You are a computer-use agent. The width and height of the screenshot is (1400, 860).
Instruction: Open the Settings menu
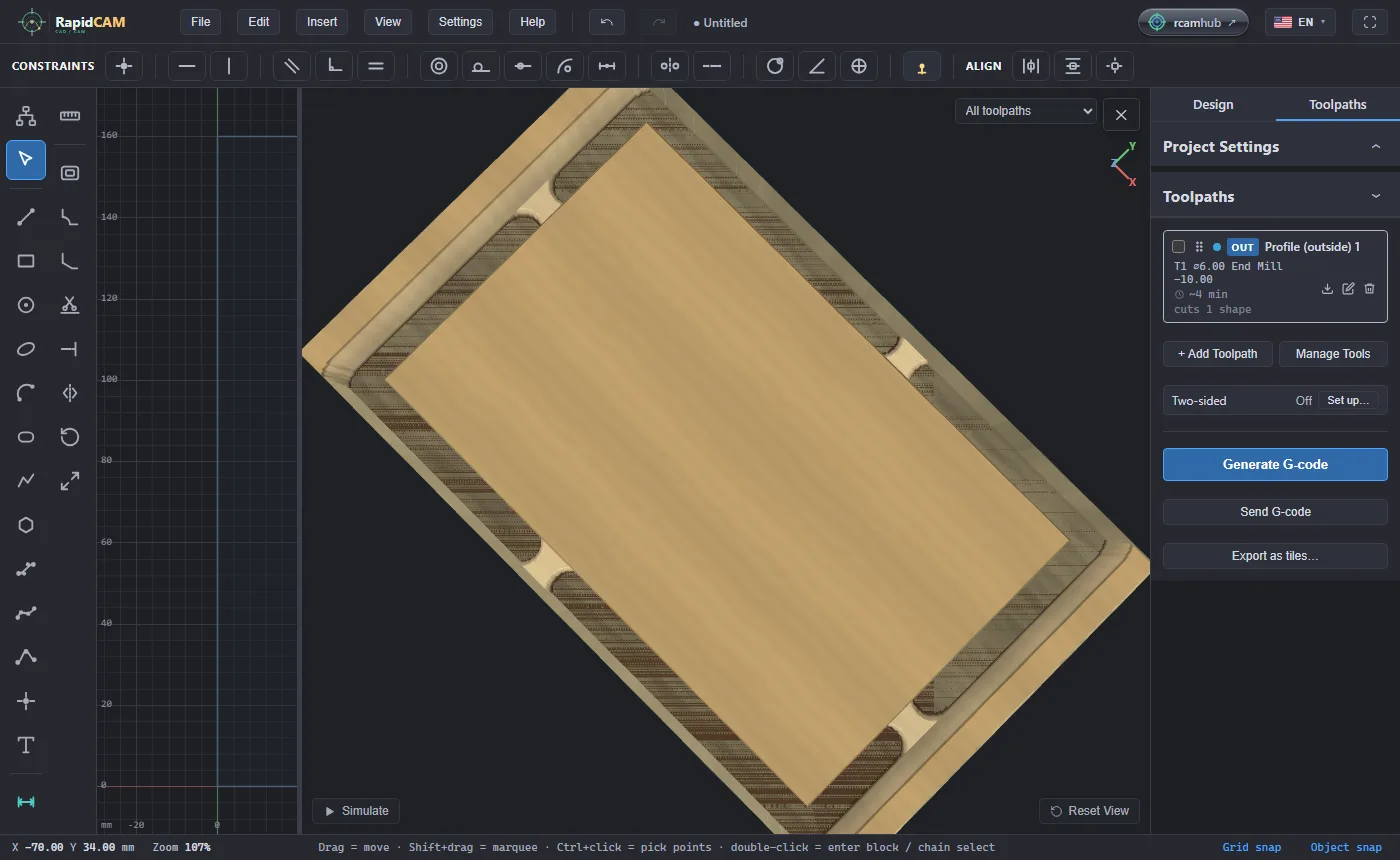pos(460,22)
